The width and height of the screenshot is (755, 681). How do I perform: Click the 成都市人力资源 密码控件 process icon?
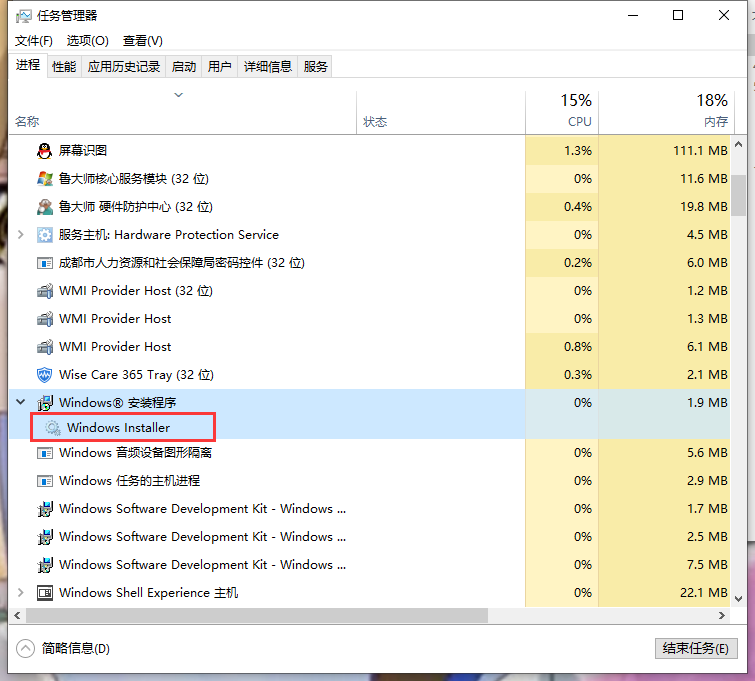[44, 263]
